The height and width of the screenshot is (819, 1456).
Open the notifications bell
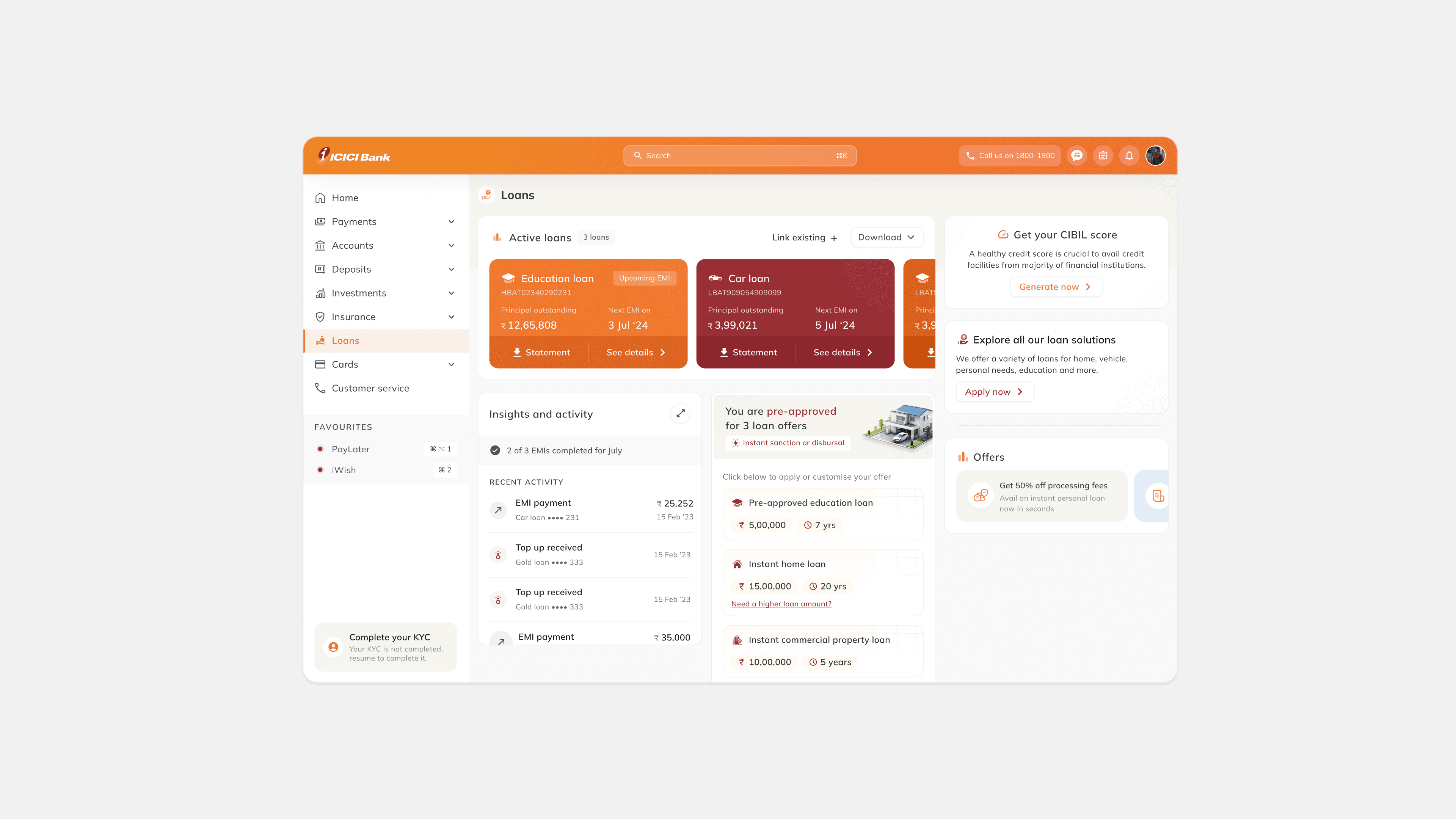(1129, 155)
